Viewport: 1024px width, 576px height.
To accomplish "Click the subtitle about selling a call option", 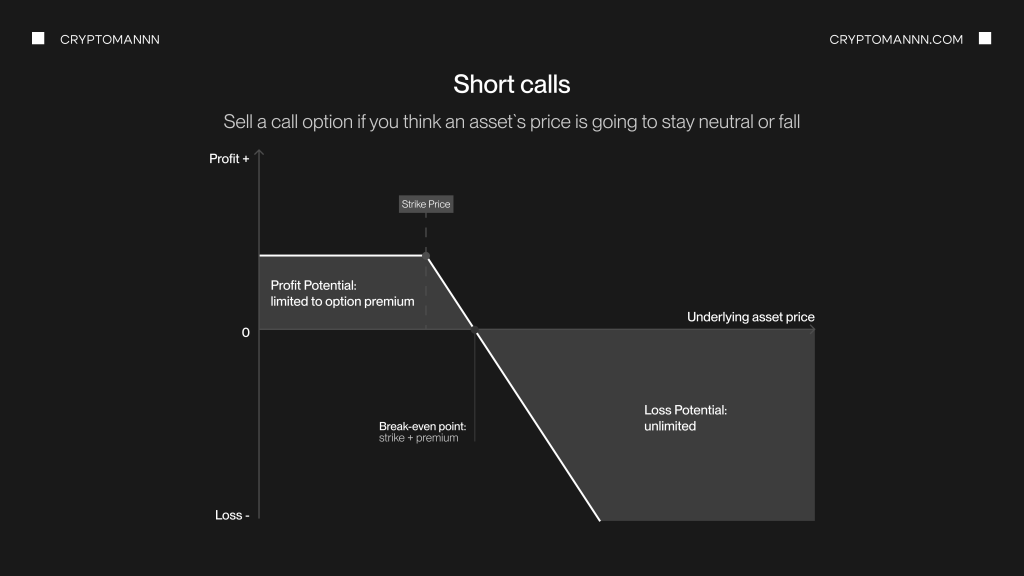I will pyautogui.click(x=511, y=122).
